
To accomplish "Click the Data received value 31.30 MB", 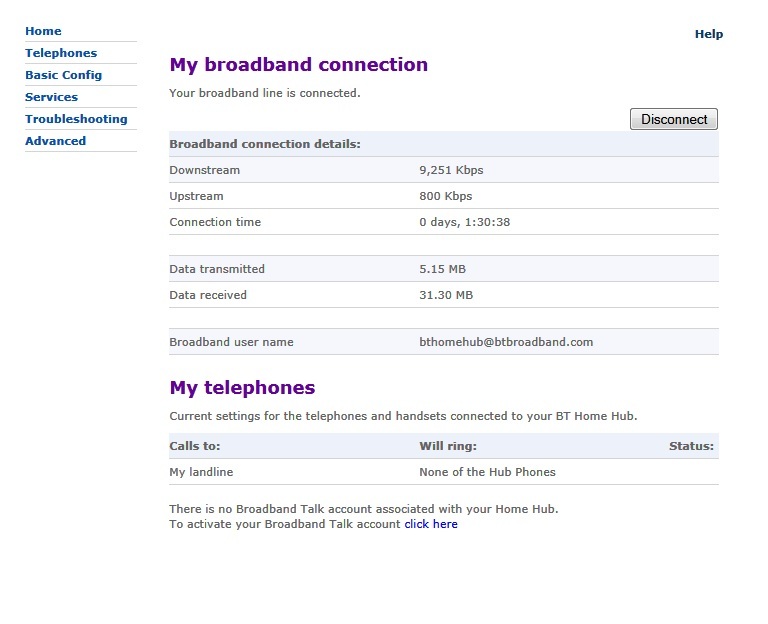I will pyautogui.click(x=446, y=295).
